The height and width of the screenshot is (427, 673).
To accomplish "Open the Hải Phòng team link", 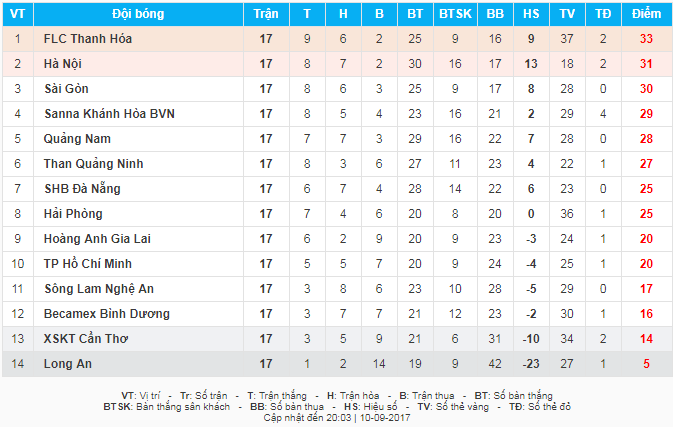I will click(73, 213).
